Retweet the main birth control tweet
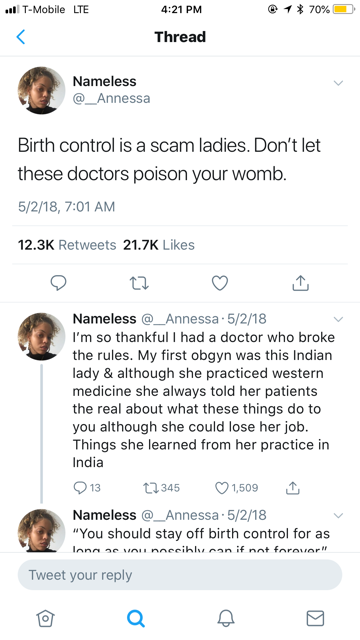The width and height of the screenshot is (360, 640). [139, 283]
